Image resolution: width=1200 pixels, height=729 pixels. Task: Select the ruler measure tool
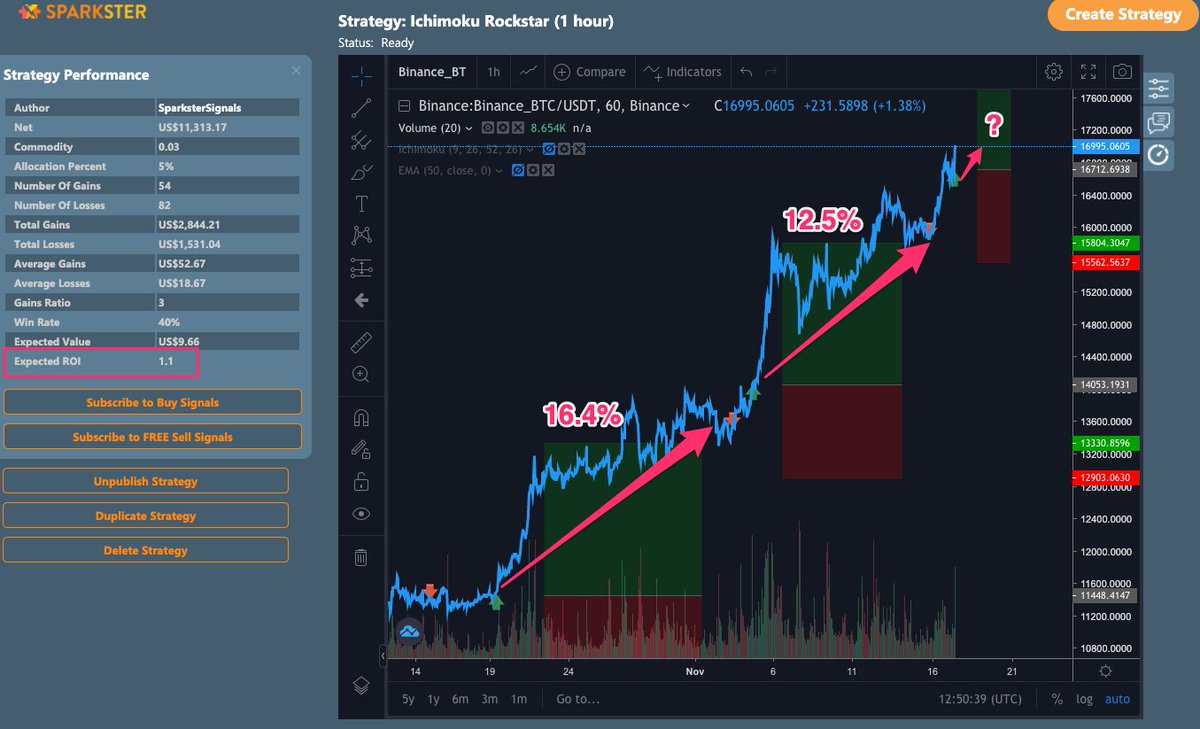pyautogui.click(x=362, y=343)
